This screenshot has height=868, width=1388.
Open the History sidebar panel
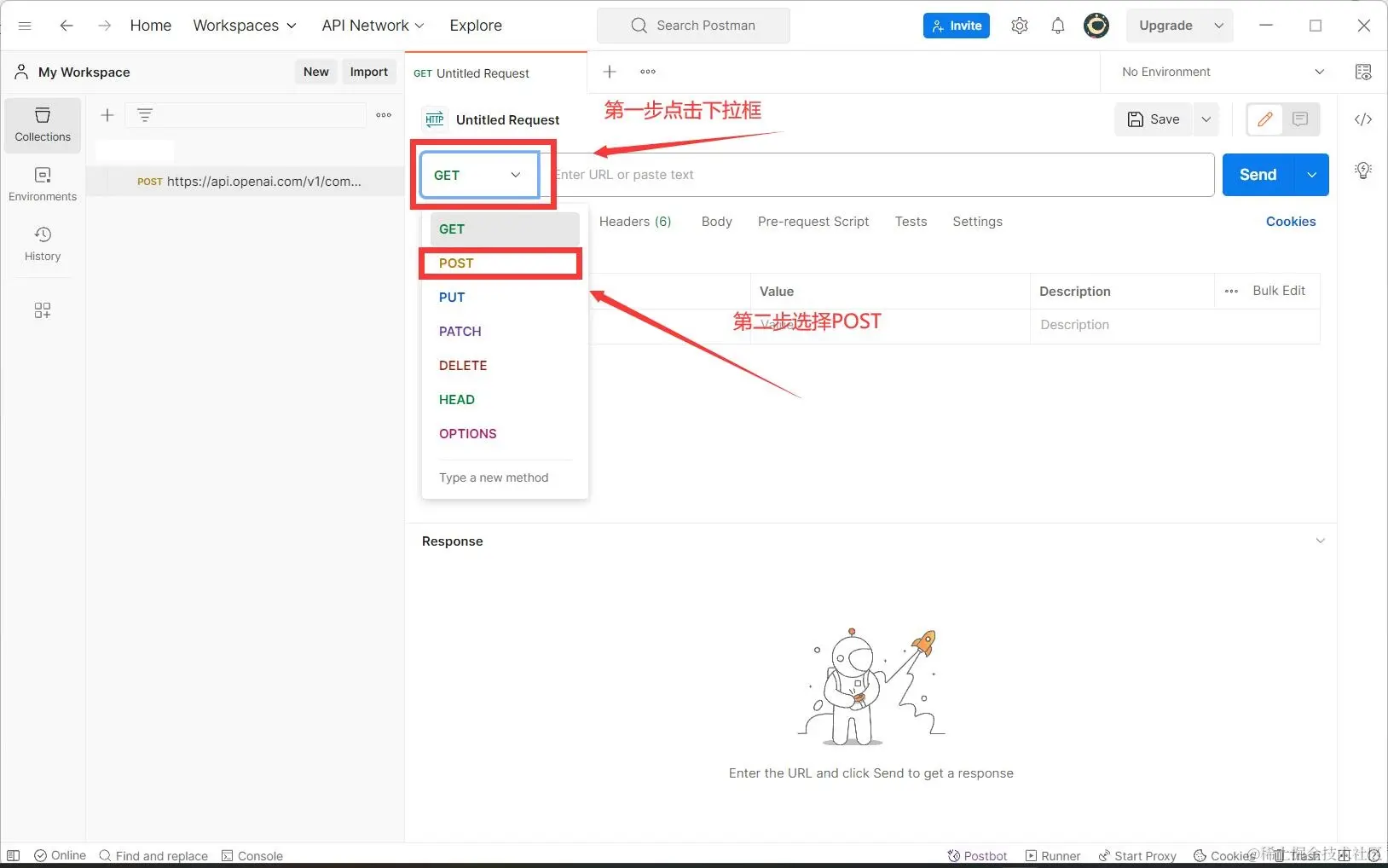pos(42,244)
